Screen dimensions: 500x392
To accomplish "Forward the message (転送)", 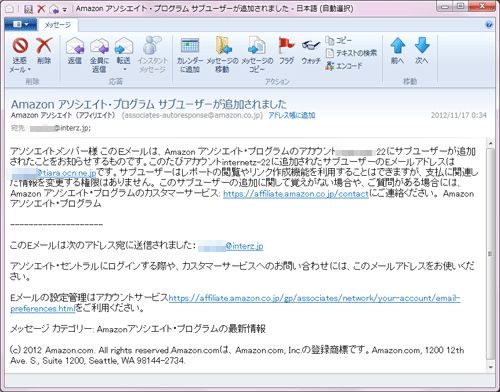I will [124, 50].
